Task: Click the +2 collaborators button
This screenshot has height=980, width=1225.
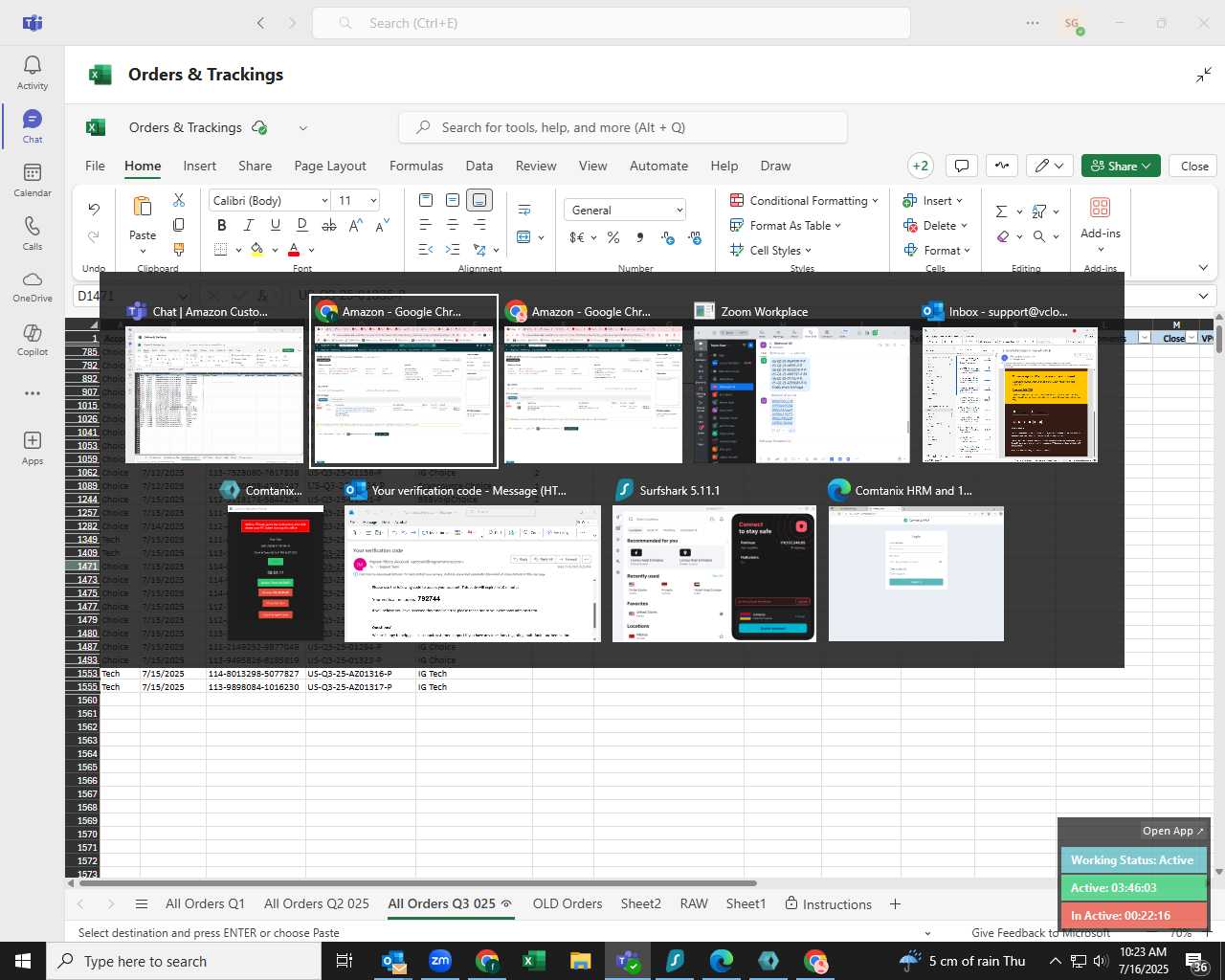Action: pos(921,166)
